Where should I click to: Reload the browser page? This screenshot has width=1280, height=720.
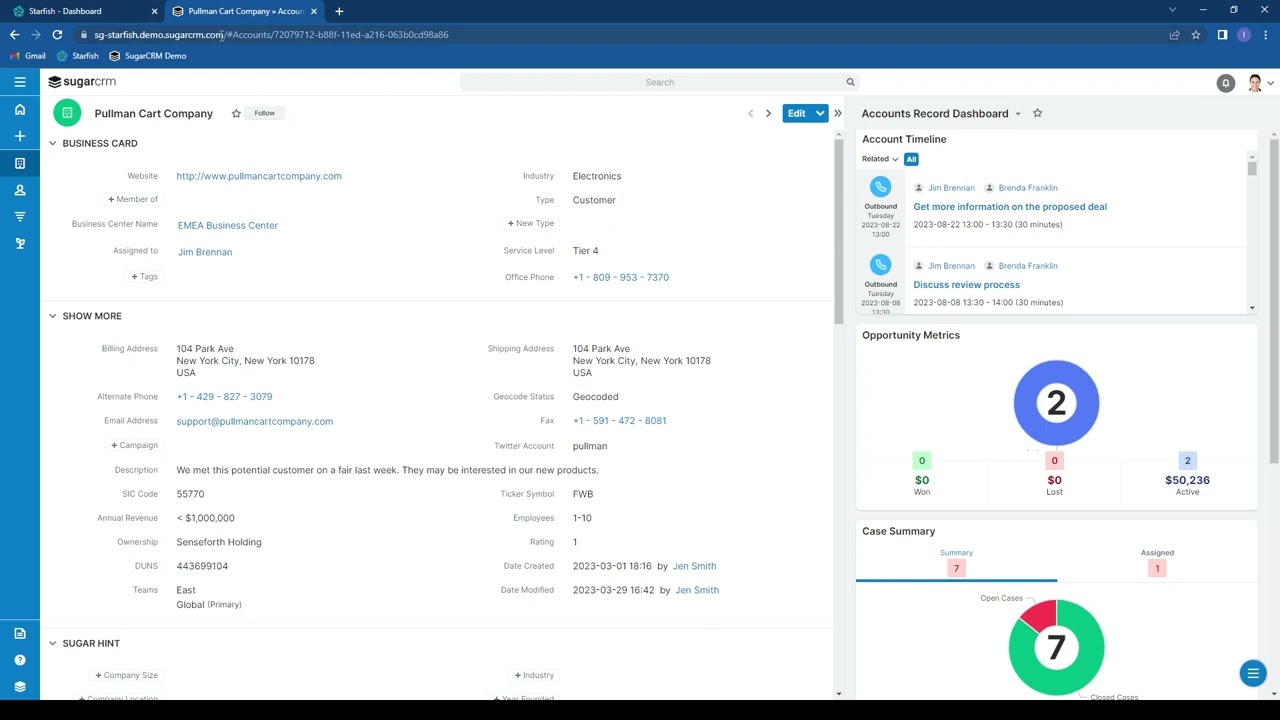pyautogui.click(x=57, y=35)
